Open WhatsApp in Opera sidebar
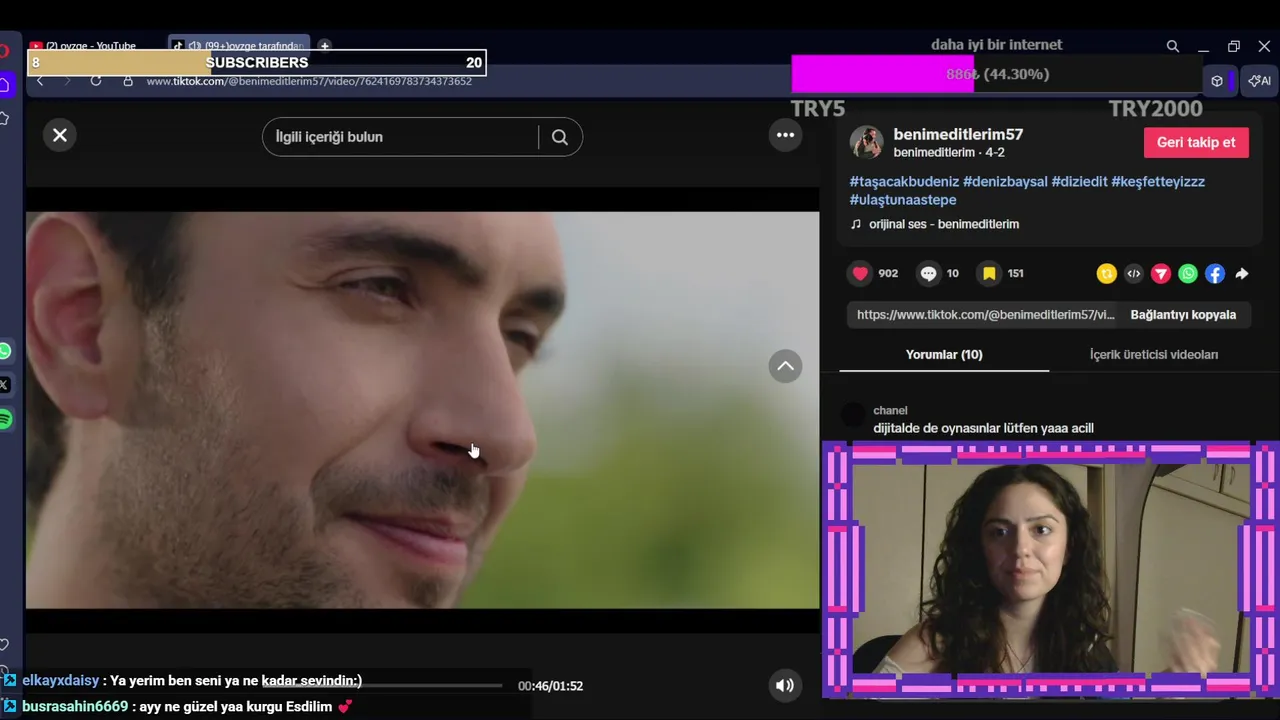 pyautogui.click(x=5, y=351)
